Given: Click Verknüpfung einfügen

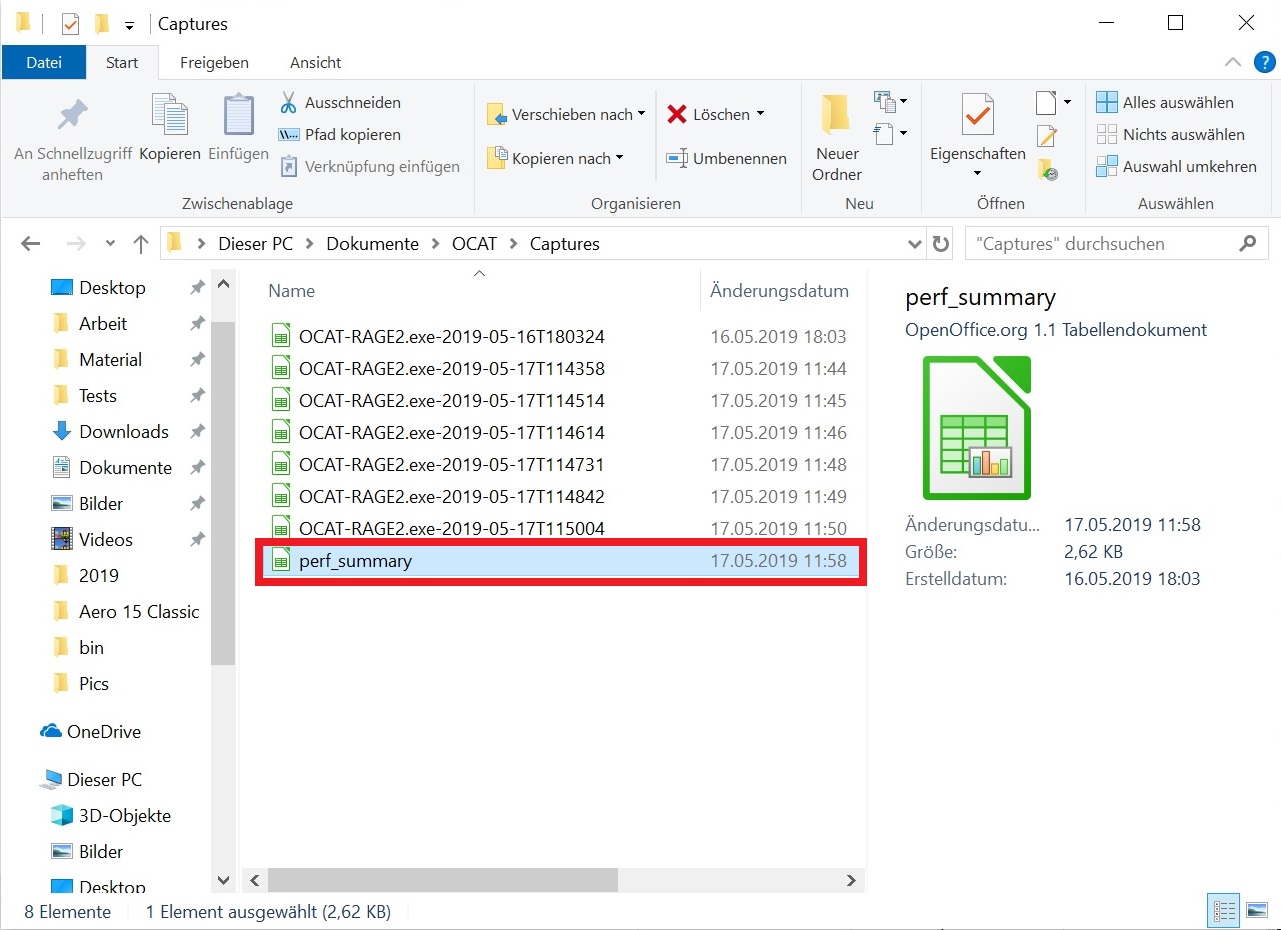Looking at the screenshot, I should click(370, 166).
